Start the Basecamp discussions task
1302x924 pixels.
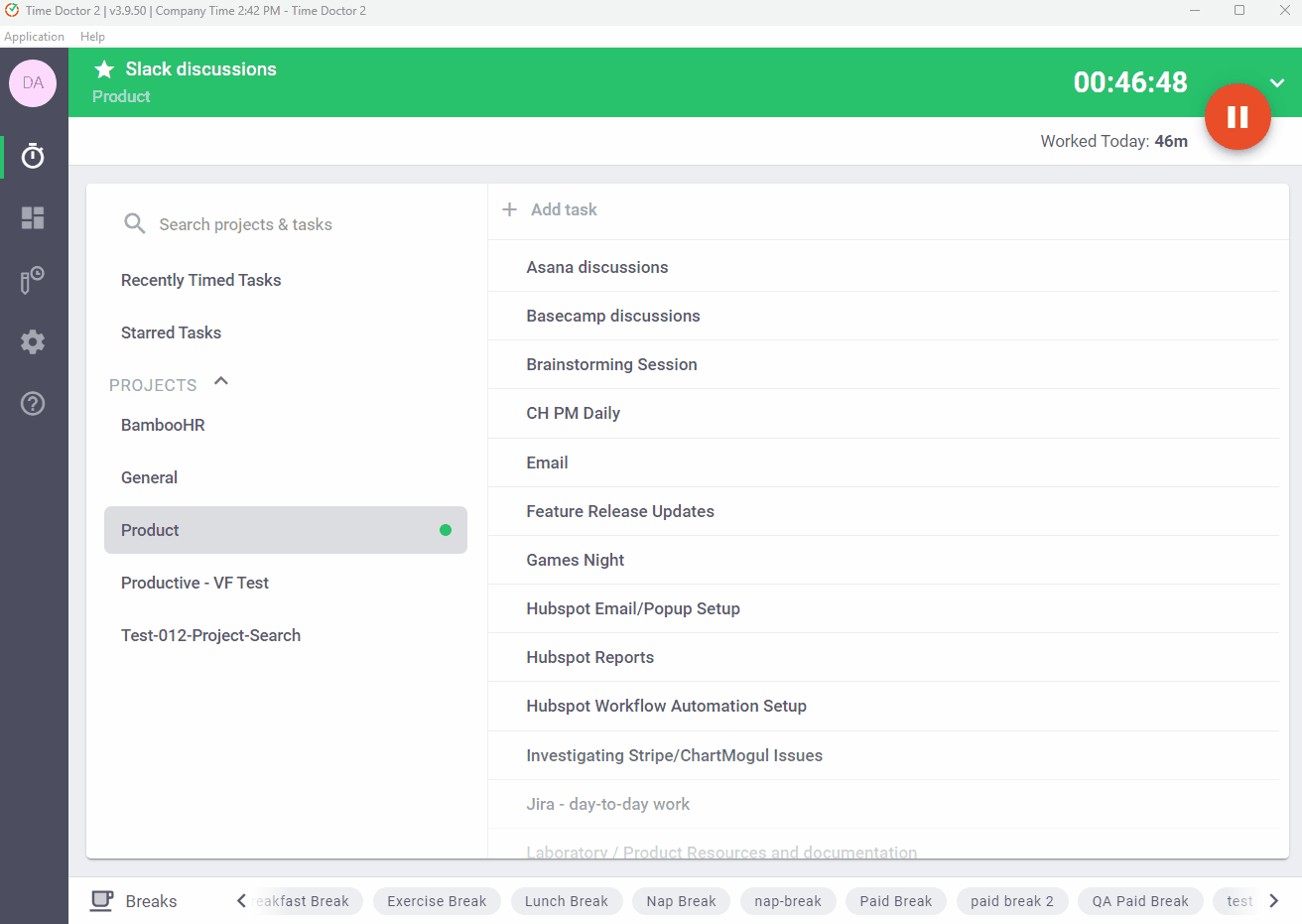tap(883, 316)
